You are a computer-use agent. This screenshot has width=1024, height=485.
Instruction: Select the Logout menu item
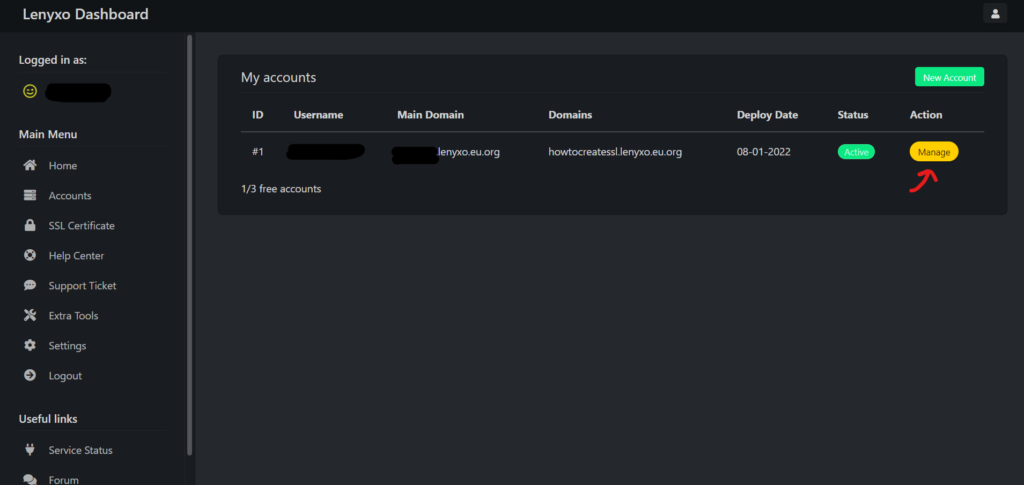[x=65, y=376]
